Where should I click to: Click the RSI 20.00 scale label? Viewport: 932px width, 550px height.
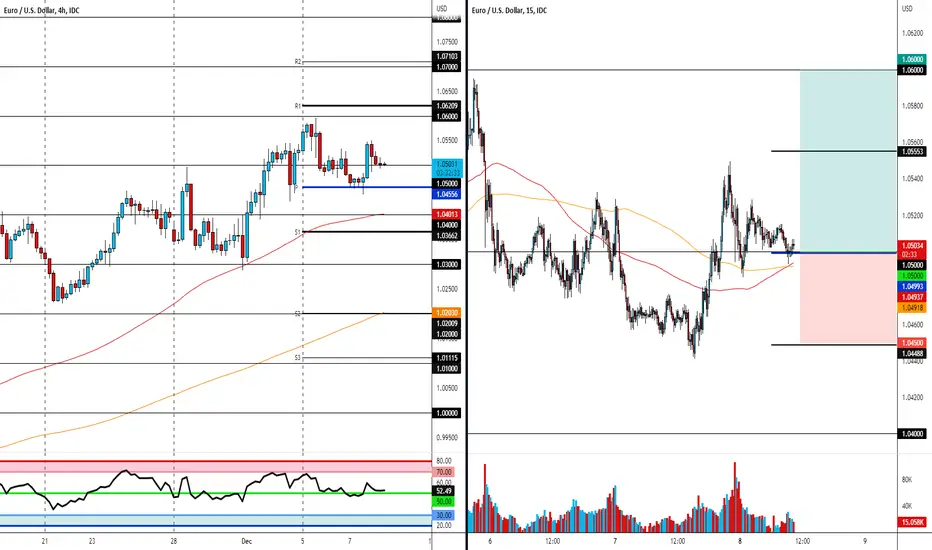pos(444,526)
